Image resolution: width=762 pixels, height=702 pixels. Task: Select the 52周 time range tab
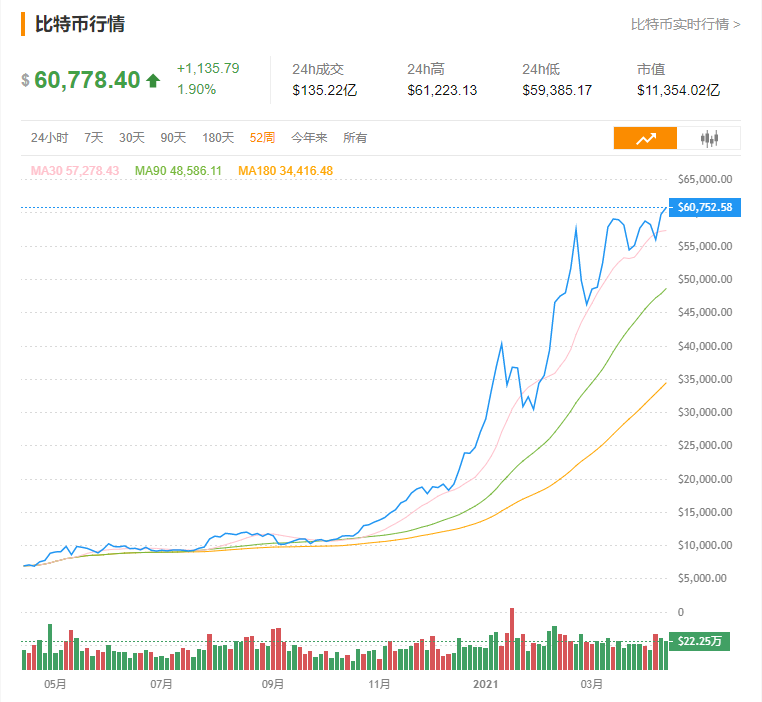point(262,138)
